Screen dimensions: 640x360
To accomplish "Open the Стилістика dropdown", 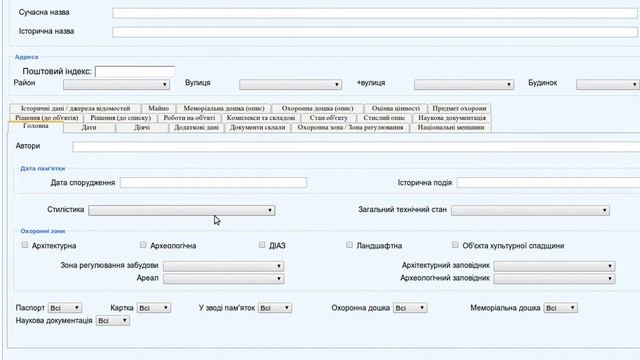I will (x=182, y=210).
